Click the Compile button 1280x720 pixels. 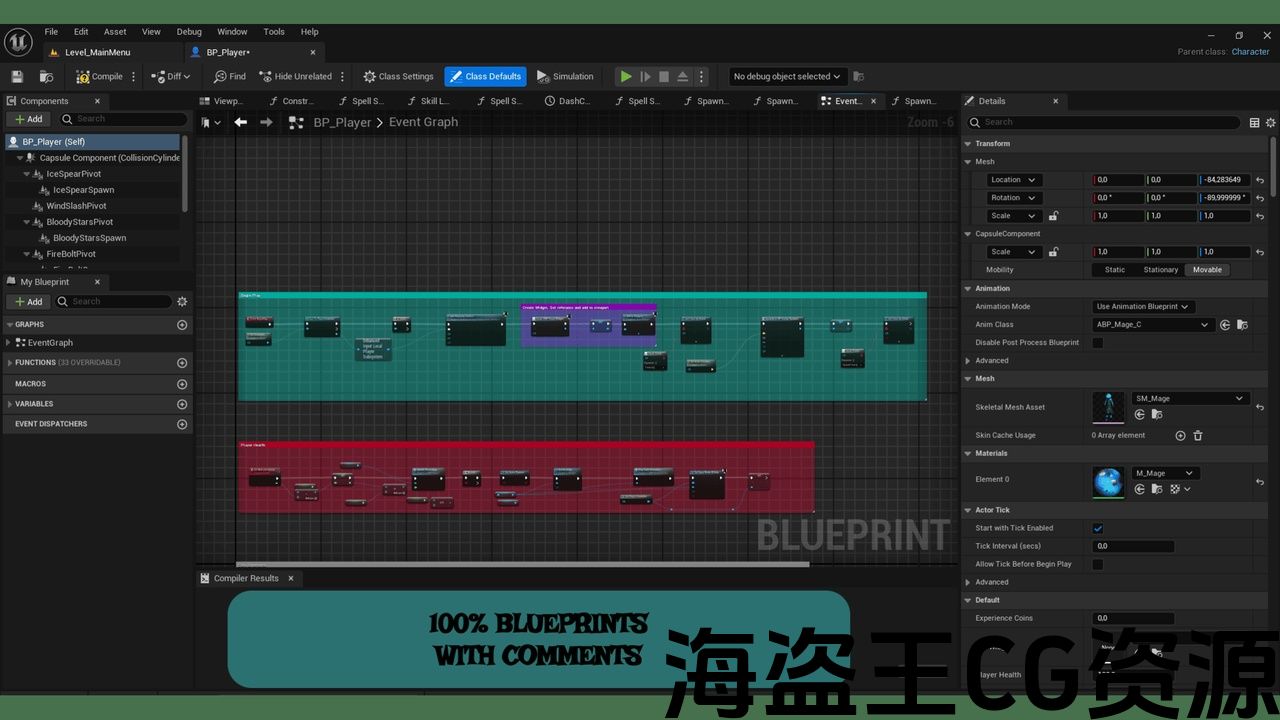(x=99, y=77)
